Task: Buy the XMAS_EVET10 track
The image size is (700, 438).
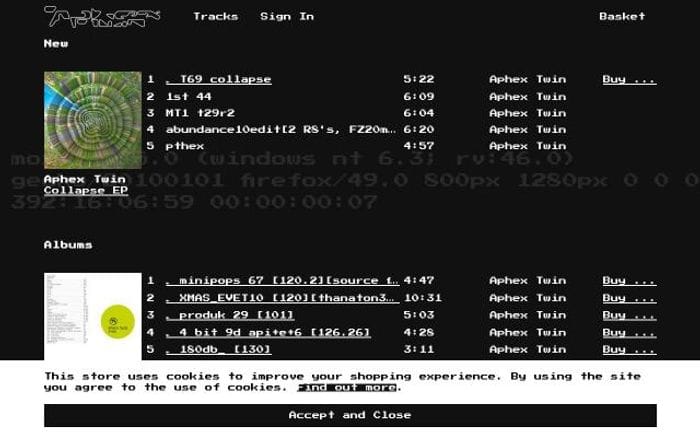Action: (629, 298)
